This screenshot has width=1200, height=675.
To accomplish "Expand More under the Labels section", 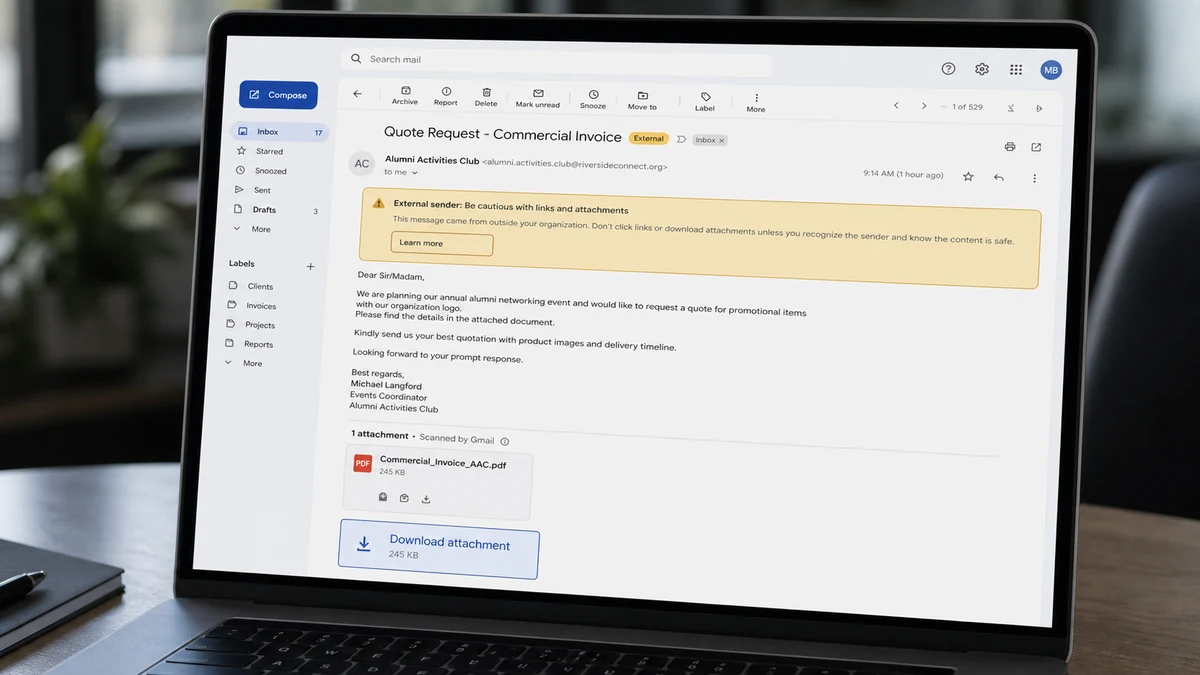I will point(244,363).
